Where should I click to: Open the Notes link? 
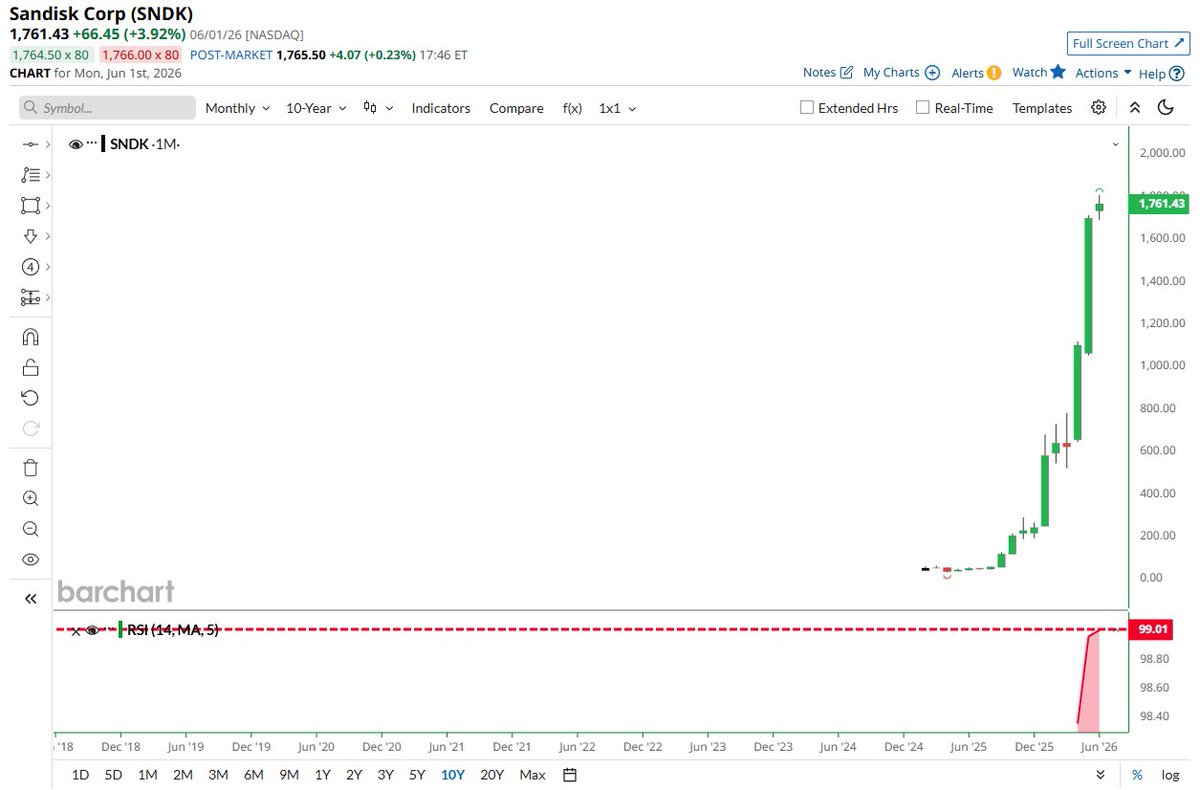click(828, 73)
